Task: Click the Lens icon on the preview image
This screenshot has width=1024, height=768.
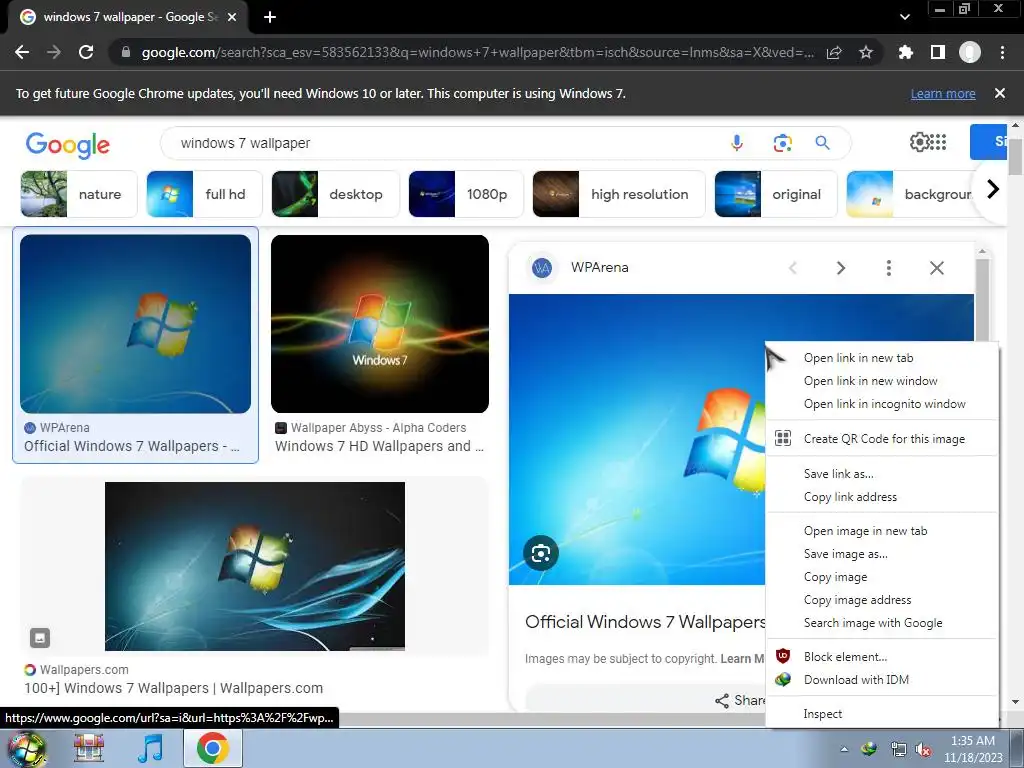Action: click(541, 554)
